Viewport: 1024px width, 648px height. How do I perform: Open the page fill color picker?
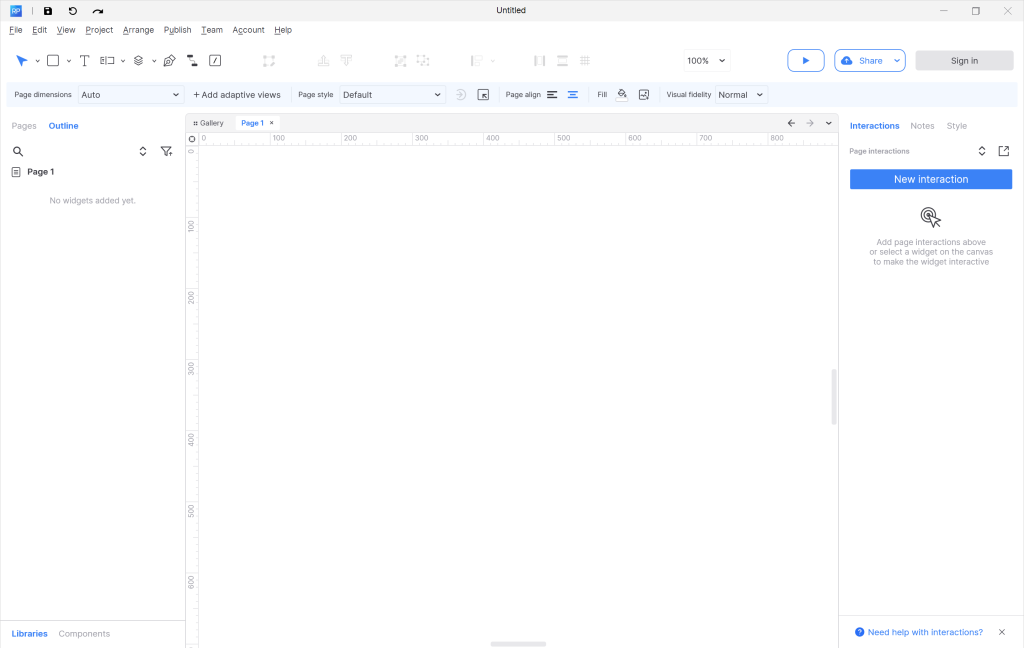(x=622, y=95)
